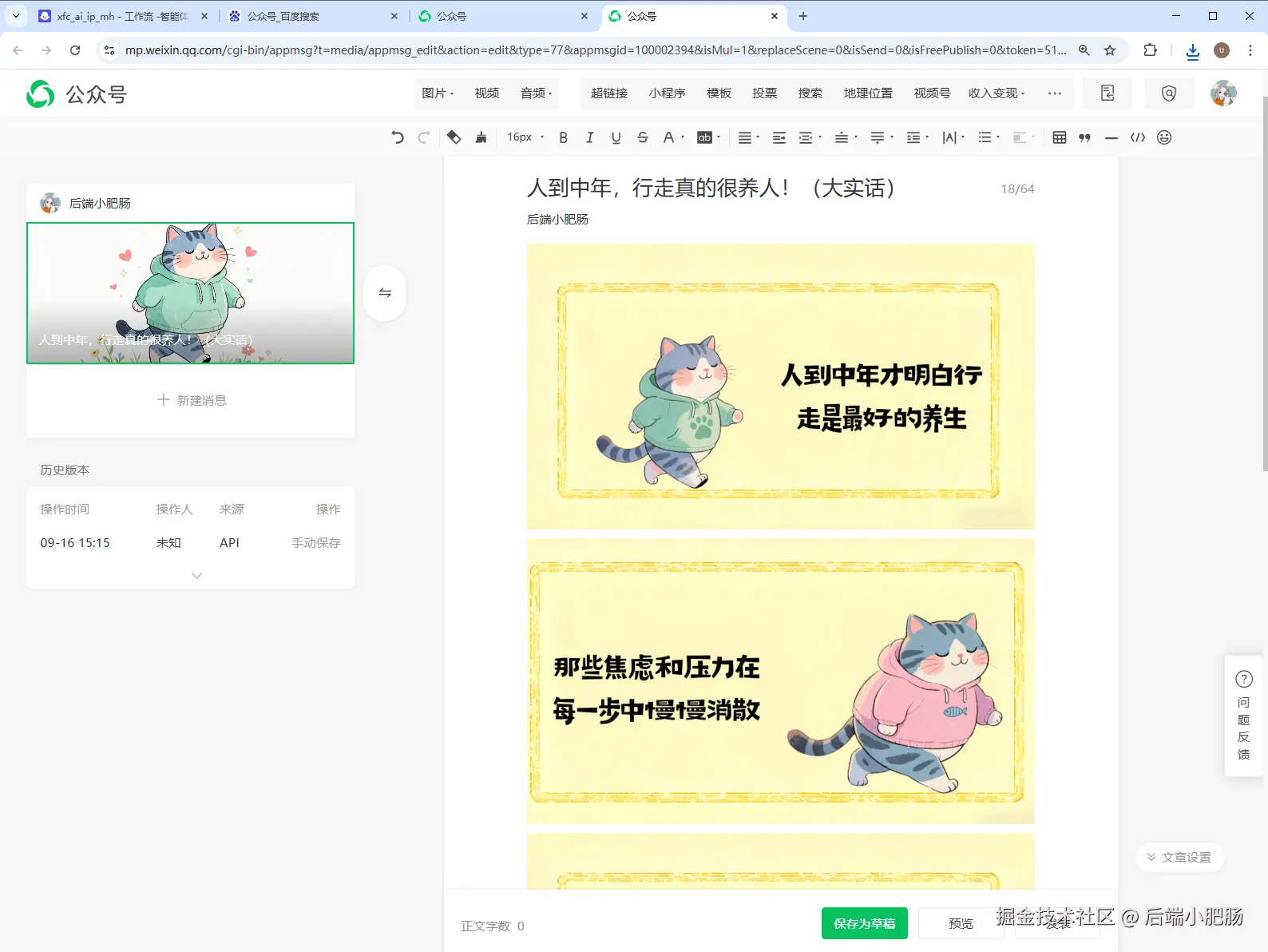Open more insert options (three dots)
1268x952 pixels.
coord(1055,93)
